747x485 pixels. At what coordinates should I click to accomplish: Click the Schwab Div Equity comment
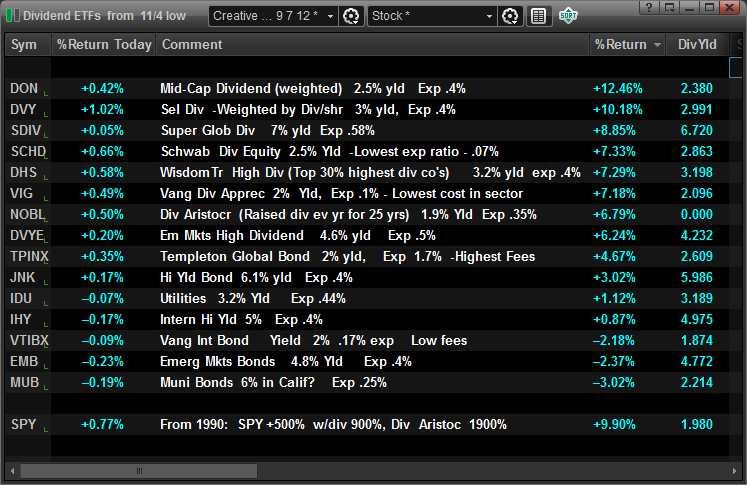pos(330,152)
